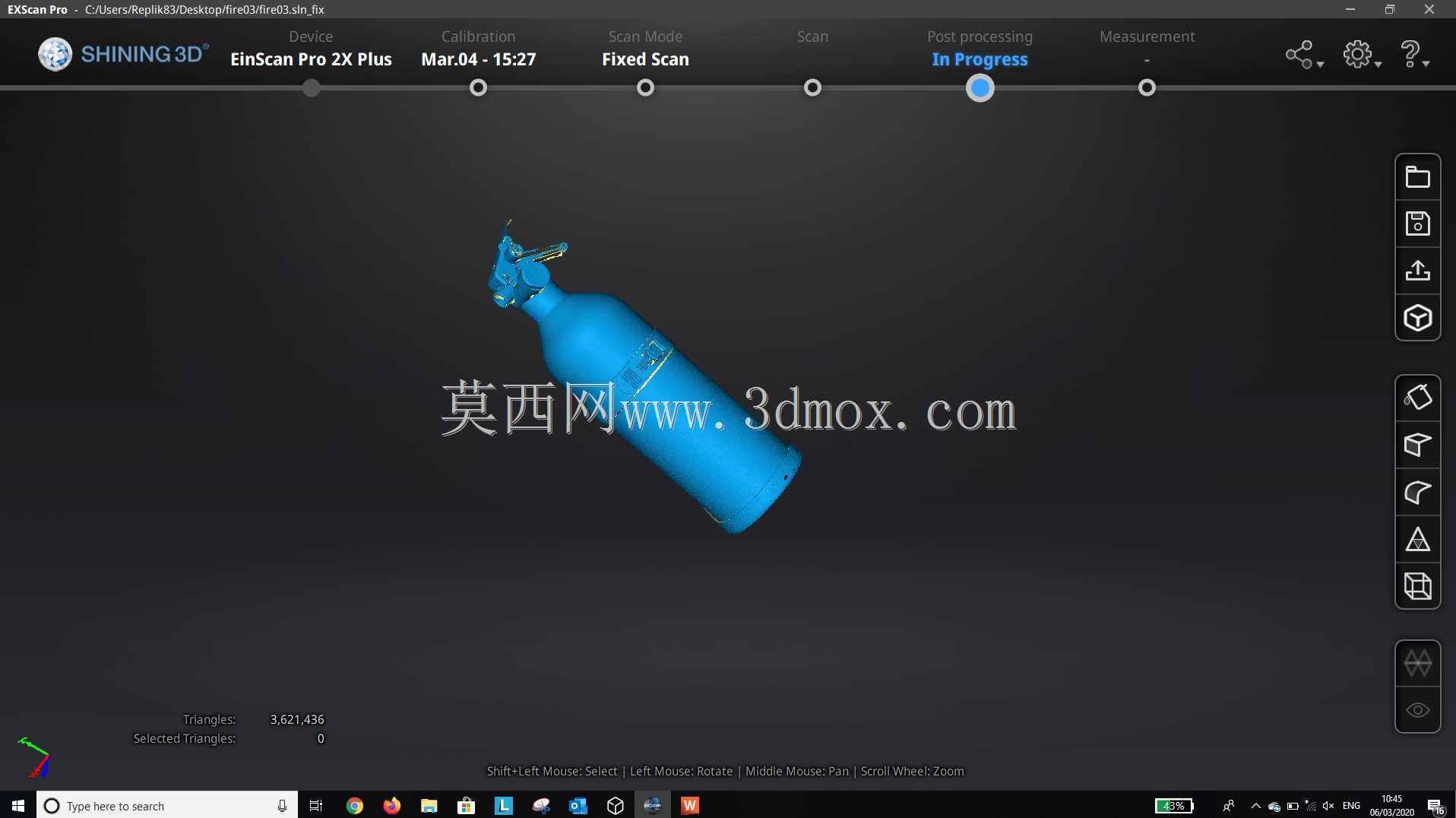Open the notification center with 16 notifications
This screenshot has width=1456, height=818.
[x=1435, y=806]
